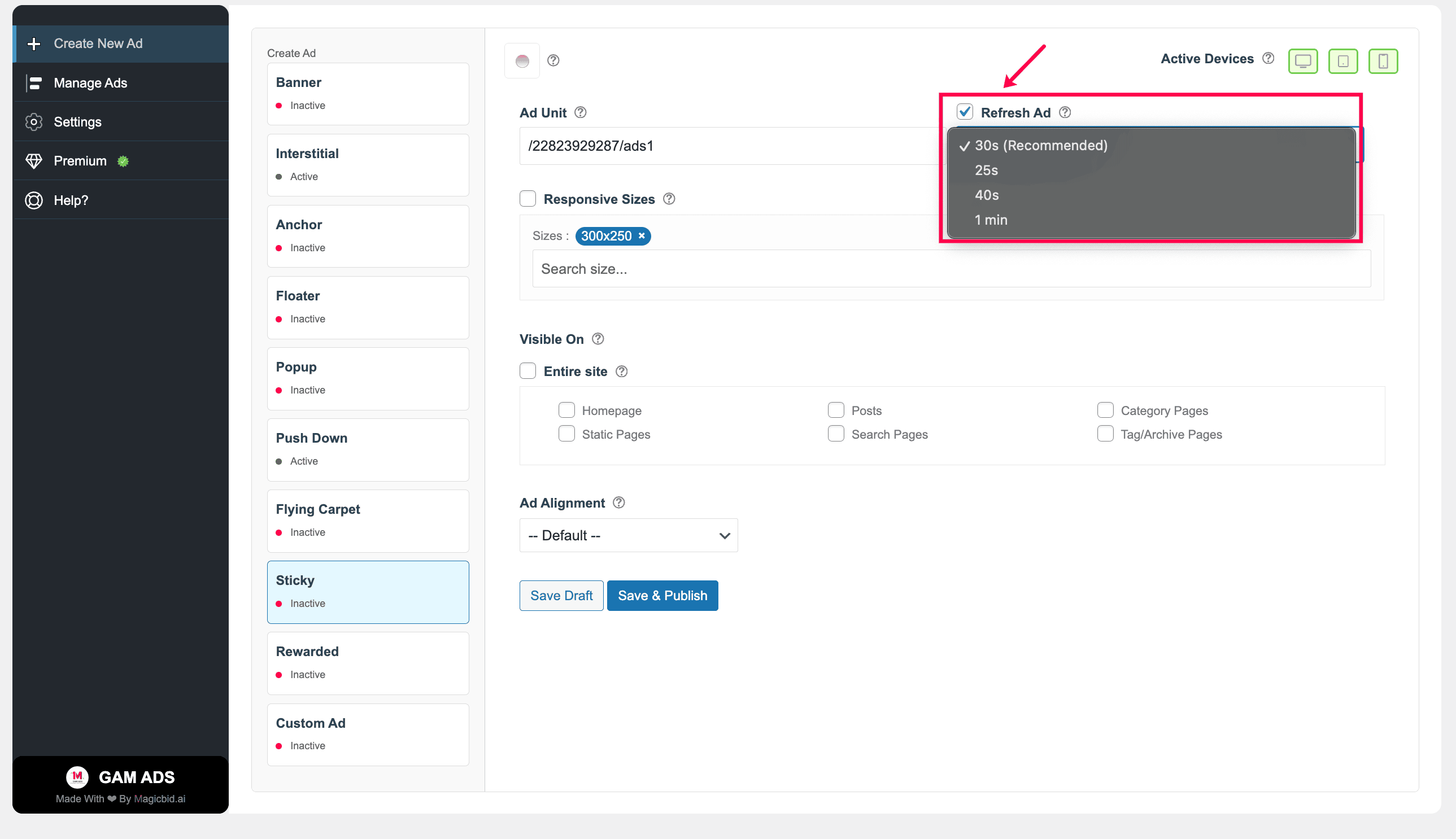
Task: Click help icon beside Refresh Ad
Action: [x=1065, y=112]
